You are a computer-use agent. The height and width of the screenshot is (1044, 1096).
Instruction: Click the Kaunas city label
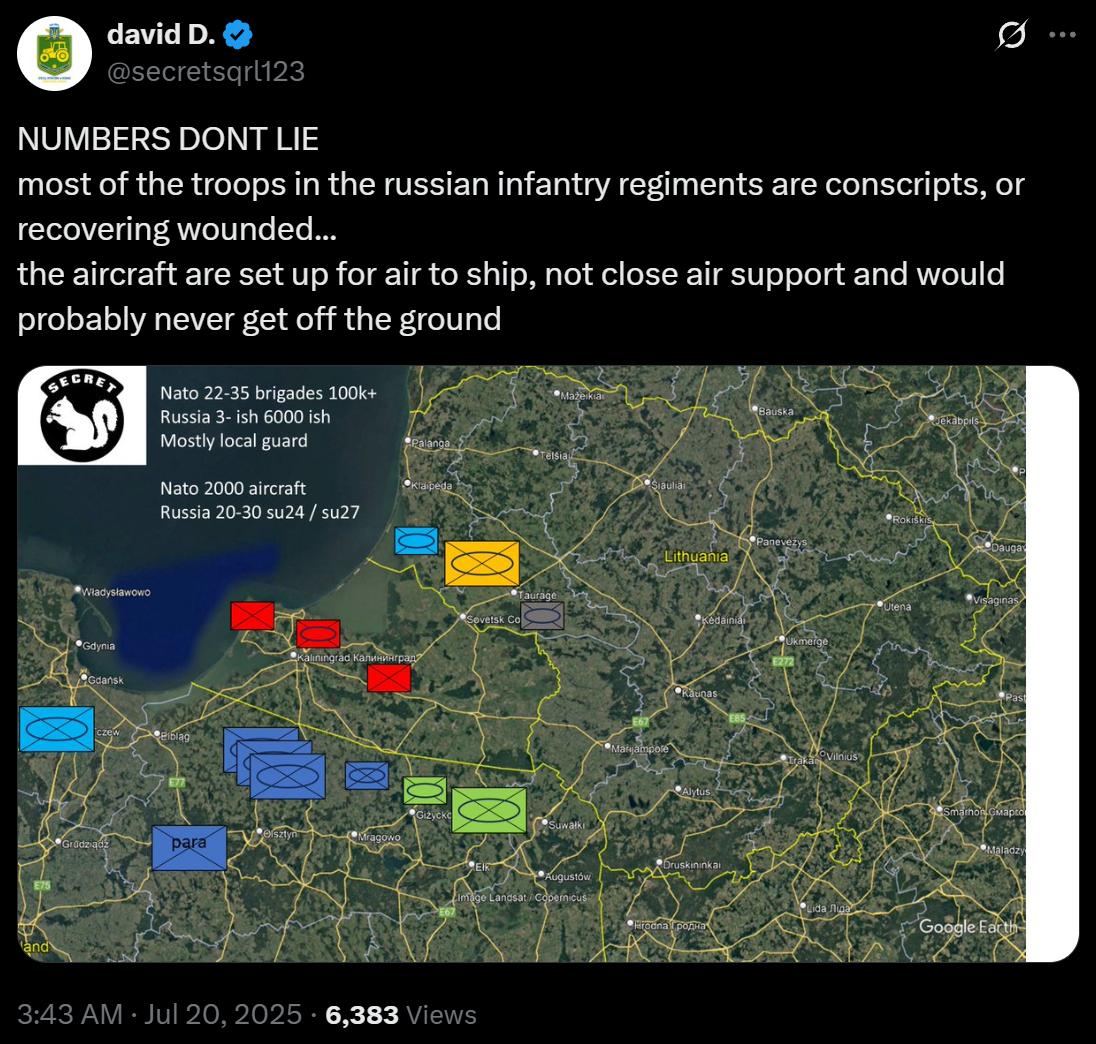[x=699, y=694]
